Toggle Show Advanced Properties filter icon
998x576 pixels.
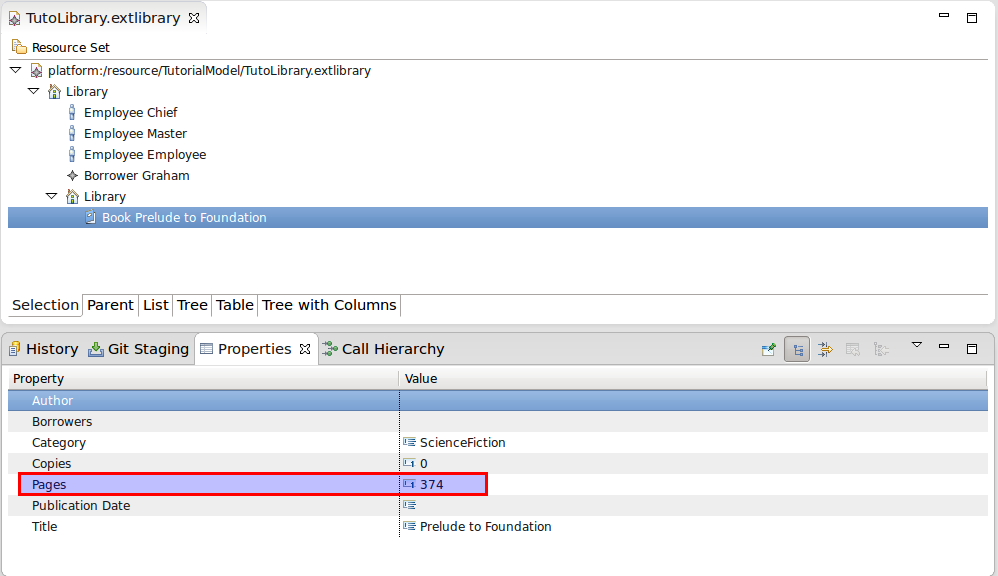[825, 349]
